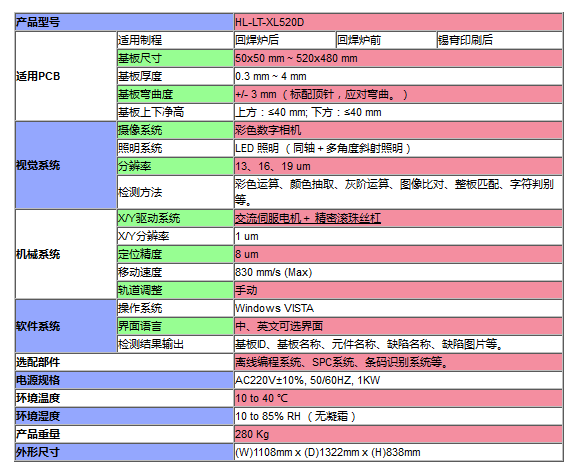Screen dimensions: 576x470
Task: Click the 产品重量 row header
Action: pos(124,434)
